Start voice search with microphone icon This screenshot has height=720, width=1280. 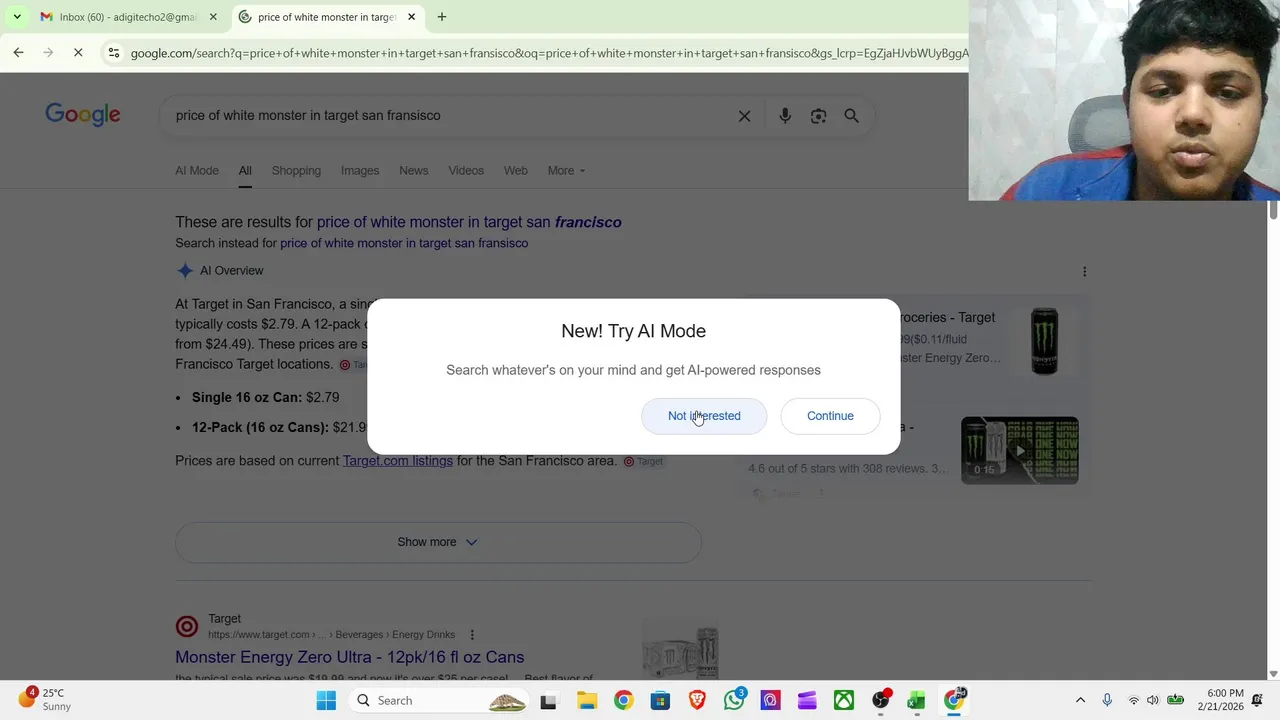click(x=785, y=116)
